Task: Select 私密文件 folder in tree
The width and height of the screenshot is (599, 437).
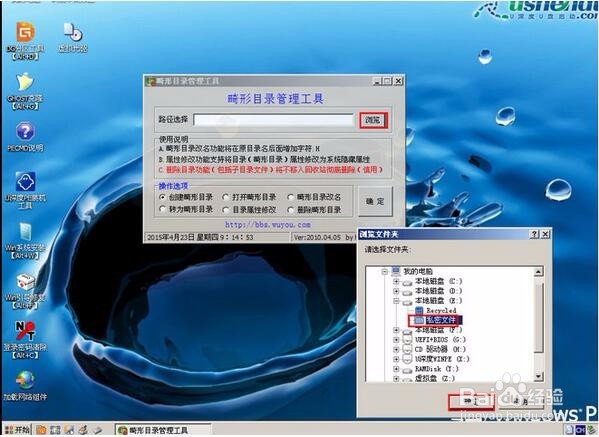Action: [x=441, y=320]
